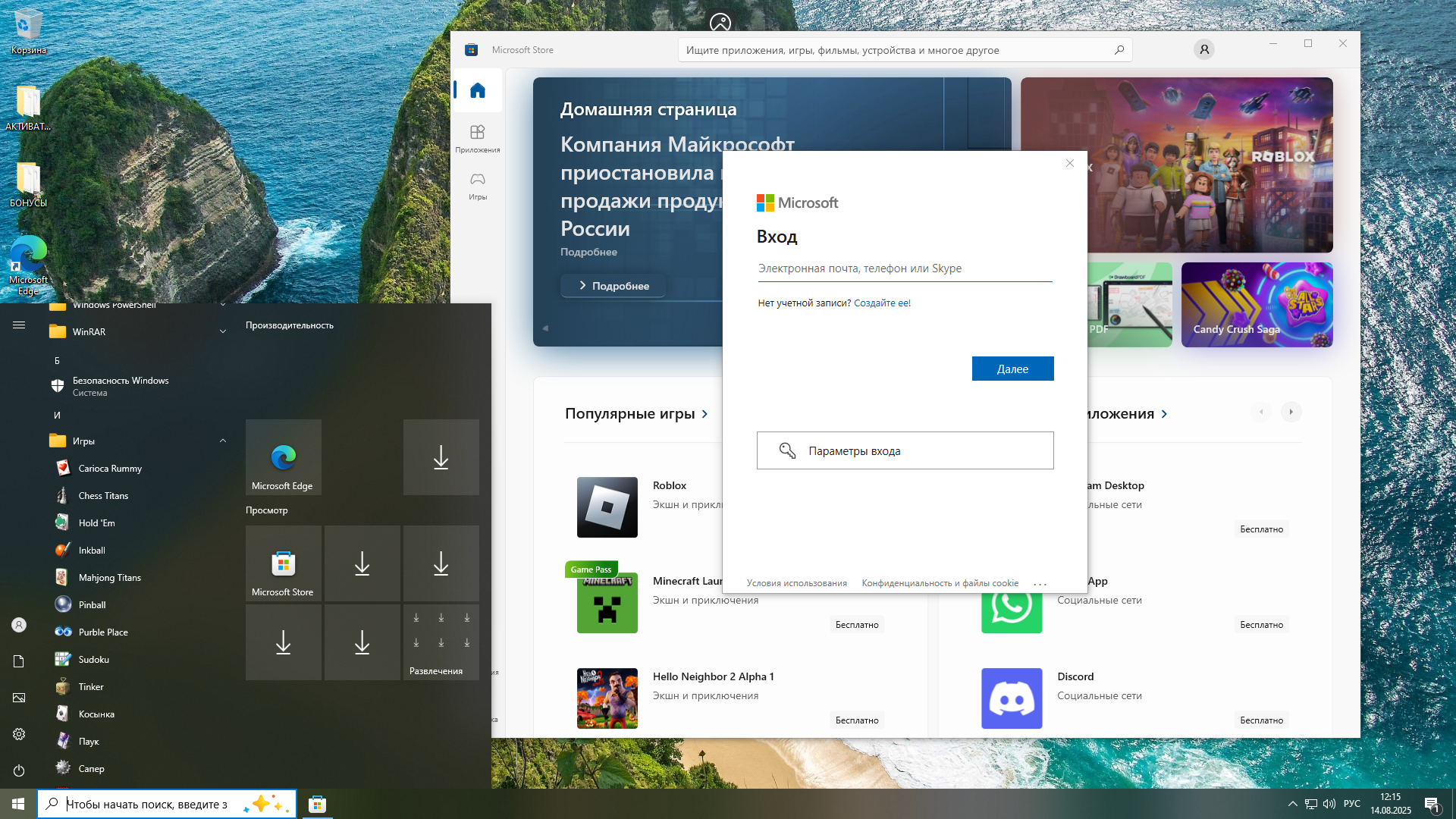This screenshot has width=1456, height=819.
Task: Open Minecraft Launcher icon in Store
Action: (x=607, y=603)
